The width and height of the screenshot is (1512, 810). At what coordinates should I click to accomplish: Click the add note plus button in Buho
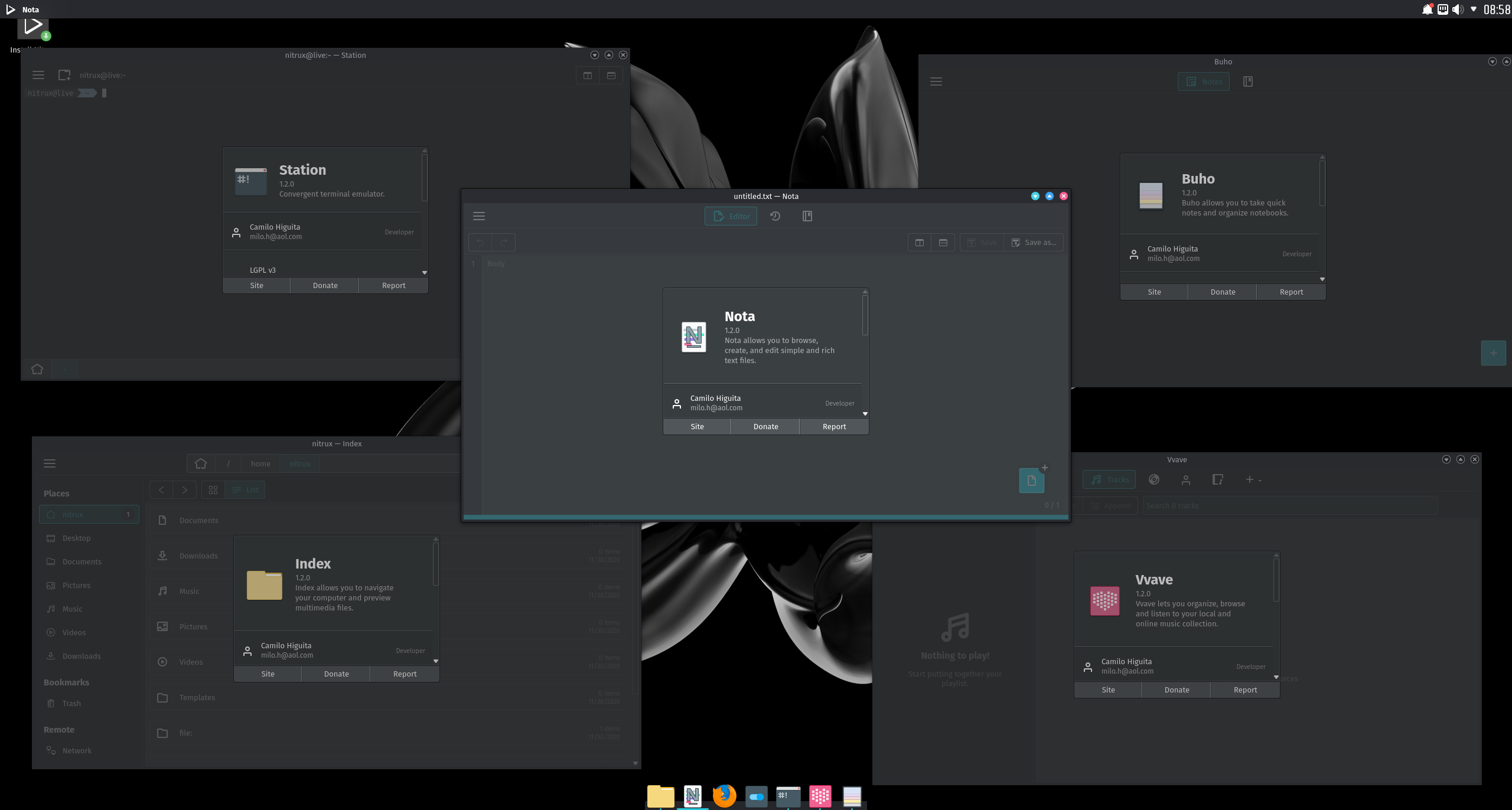click(x=1493, y=353)
